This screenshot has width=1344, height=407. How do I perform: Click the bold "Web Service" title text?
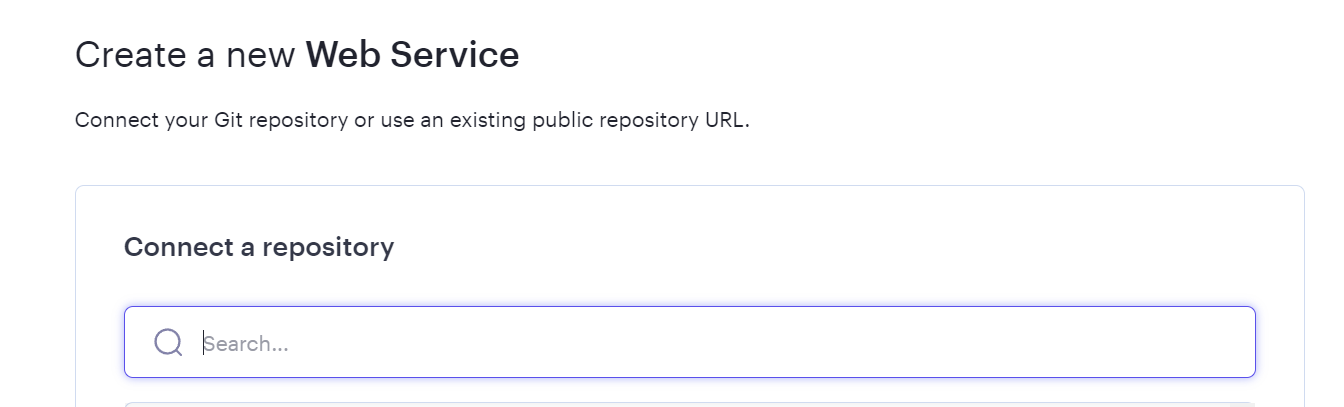(412, 55)
